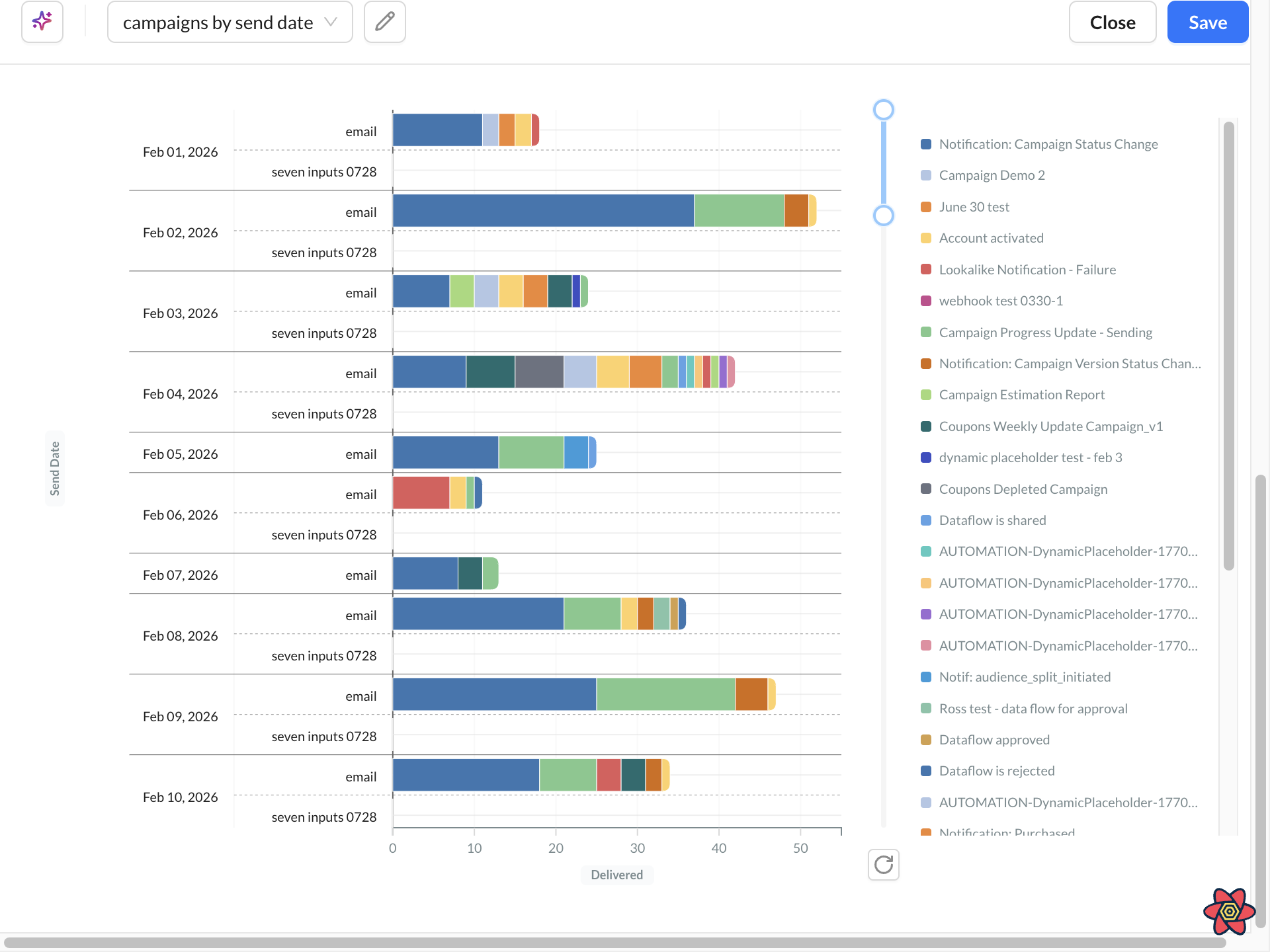Image resolution: width=1270 pixels, height=952 pixels.
Task: Toggle Account activated legend swatch
Action: (926, 238)
